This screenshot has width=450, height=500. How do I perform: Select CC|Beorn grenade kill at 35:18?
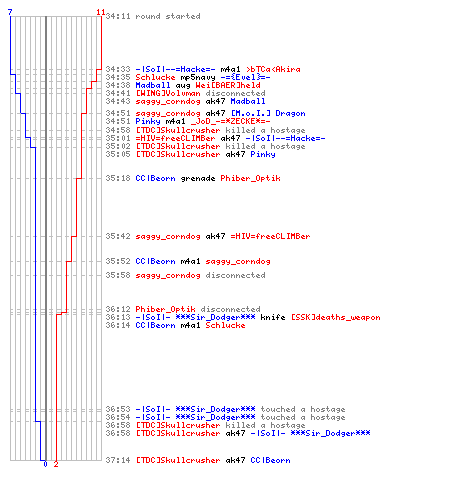[x=193, y=178]
